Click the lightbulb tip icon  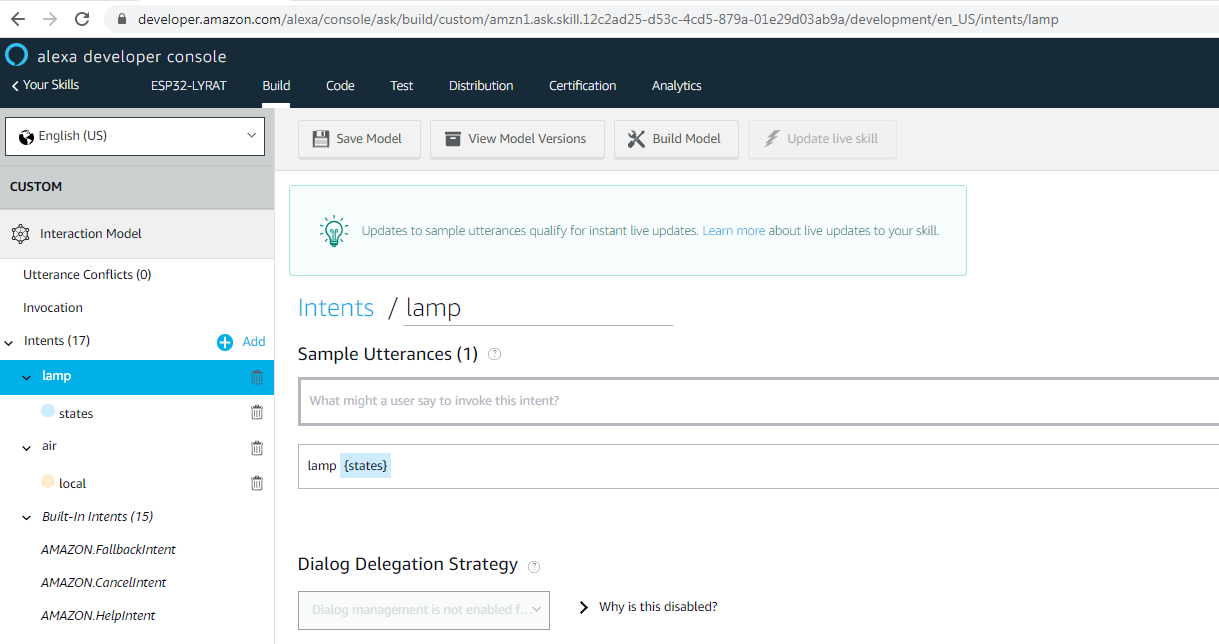(334, 230)
